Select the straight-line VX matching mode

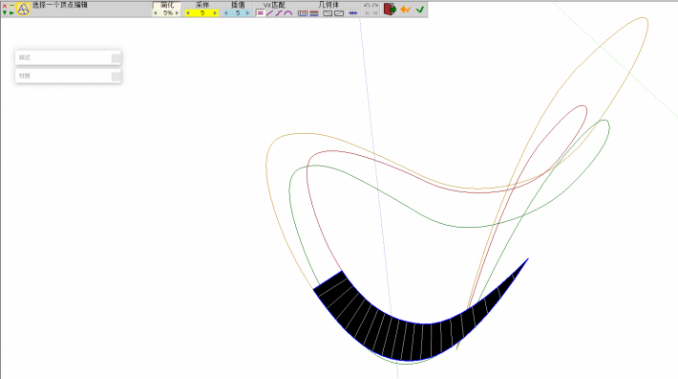(x=269, y=13)
